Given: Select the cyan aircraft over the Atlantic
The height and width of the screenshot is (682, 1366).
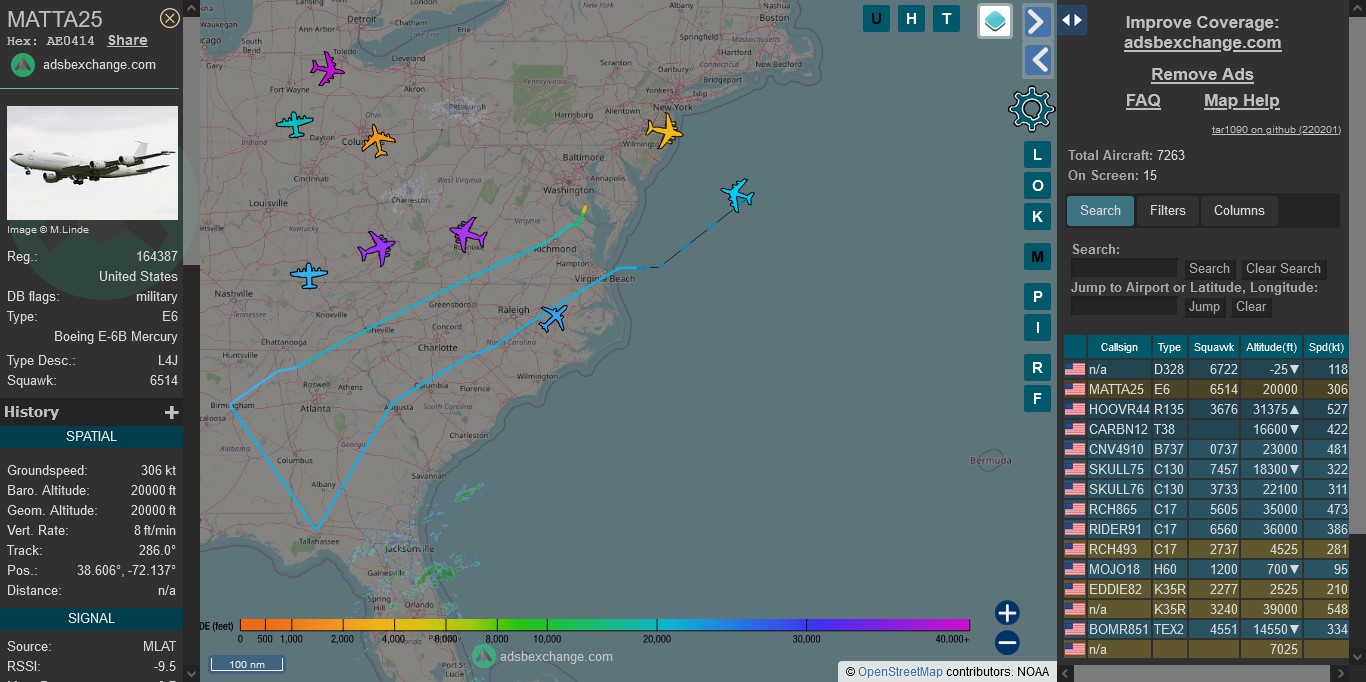Looking at the screenshot, I should [737, 194].
